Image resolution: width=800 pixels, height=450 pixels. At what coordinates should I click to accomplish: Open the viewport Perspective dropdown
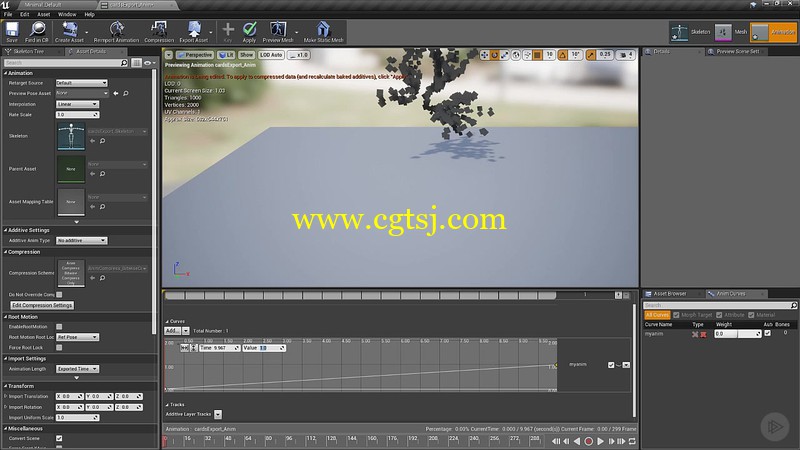(194, 55)
